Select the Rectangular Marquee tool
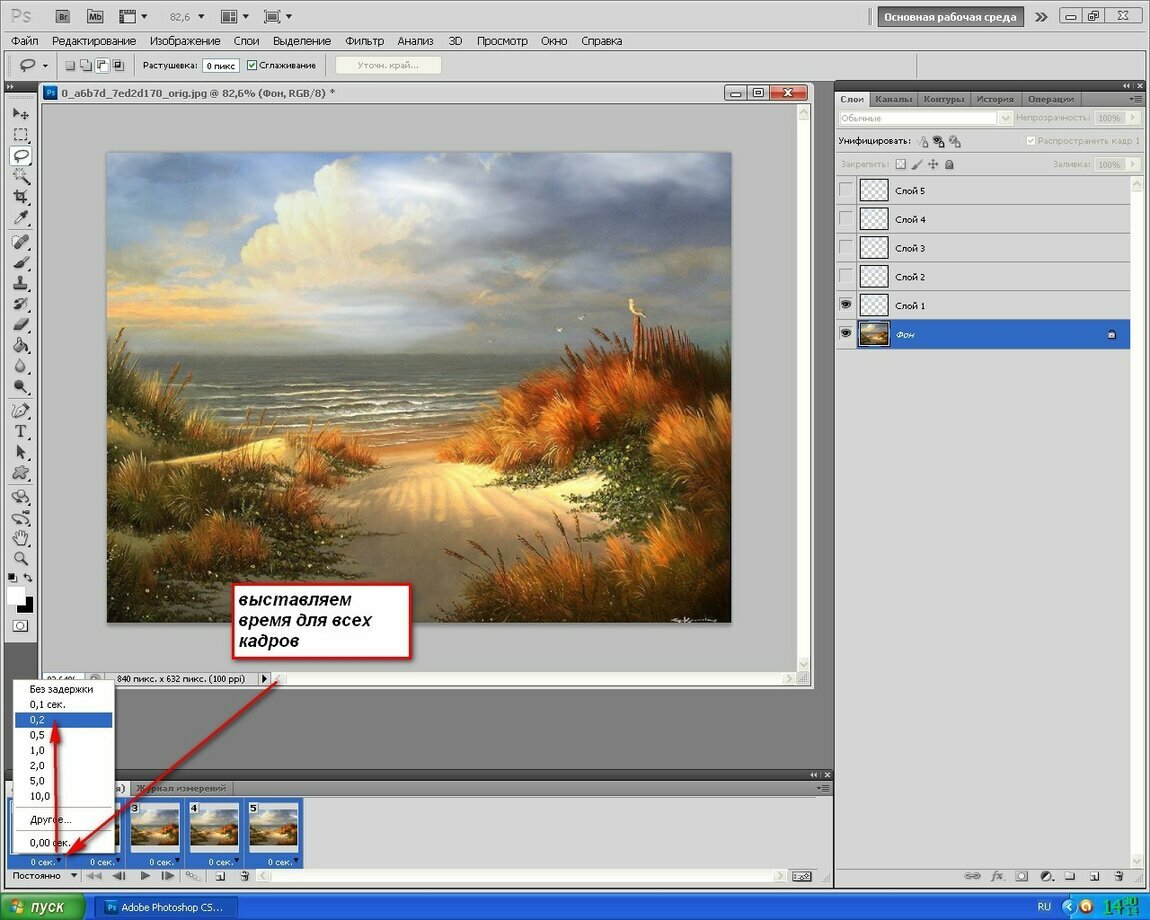This screenshot has height=920, width=1150. [21, 134]
